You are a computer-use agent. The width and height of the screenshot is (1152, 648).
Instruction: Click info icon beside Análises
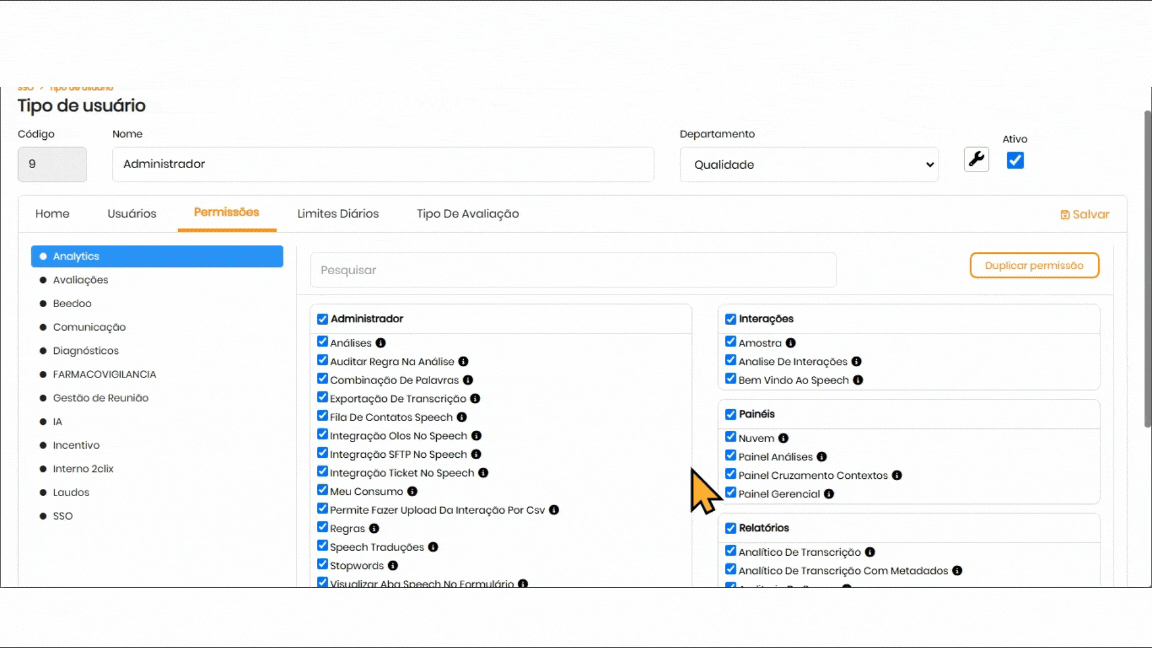[x=381, y=343]
